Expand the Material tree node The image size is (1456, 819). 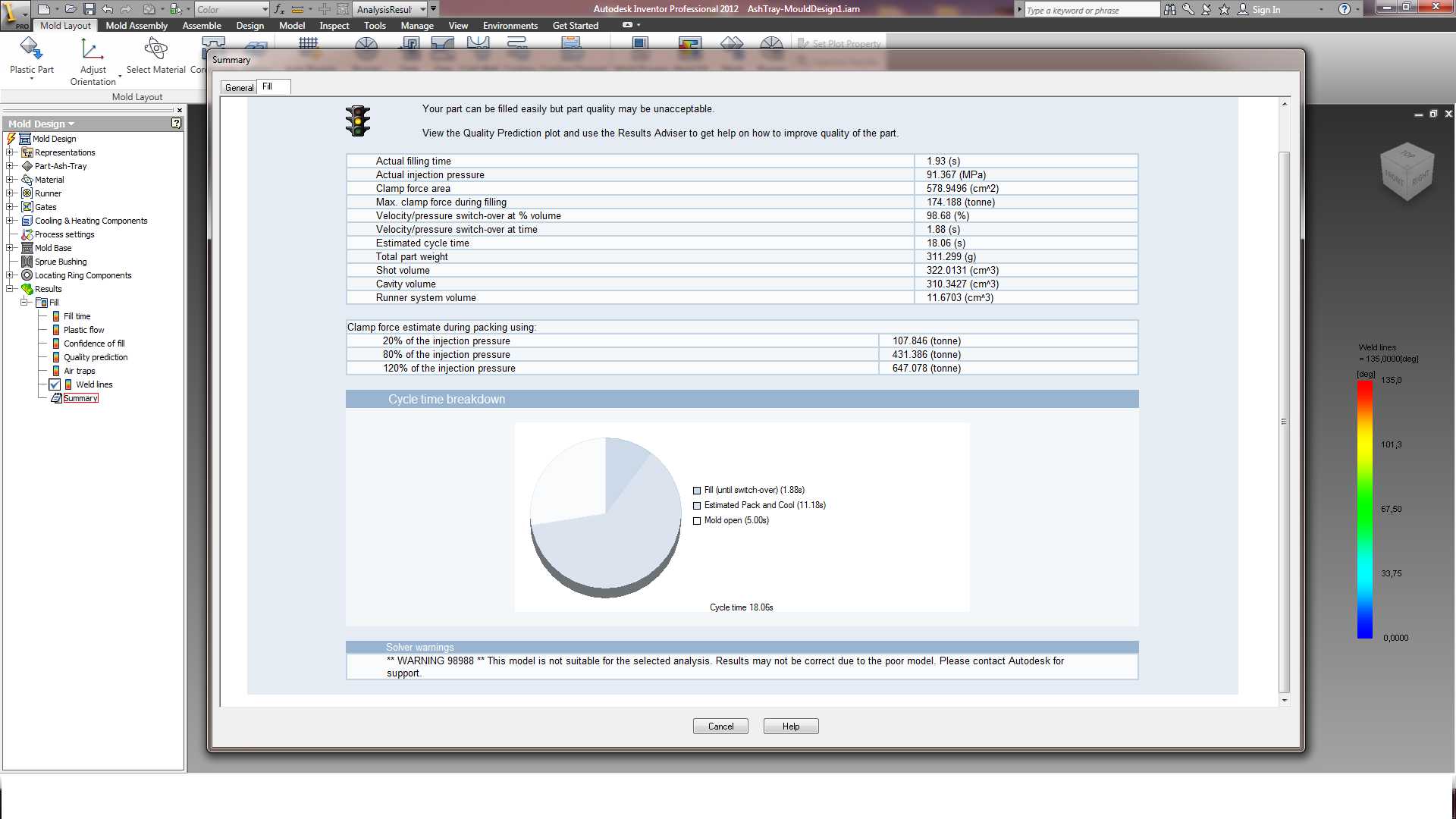pos(10,180)
